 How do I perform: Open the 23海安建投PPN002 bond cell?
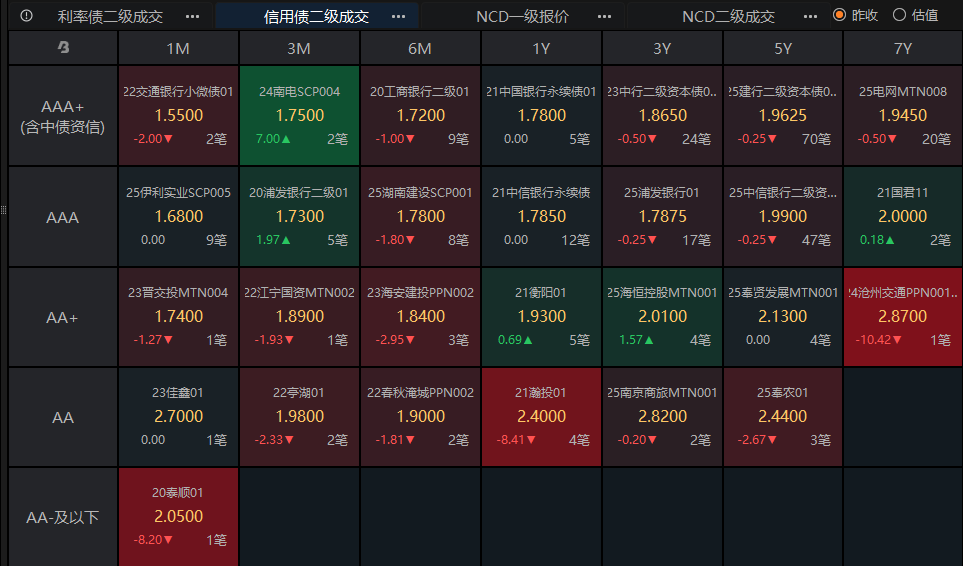pyautogui.click(x=420, y=317)
